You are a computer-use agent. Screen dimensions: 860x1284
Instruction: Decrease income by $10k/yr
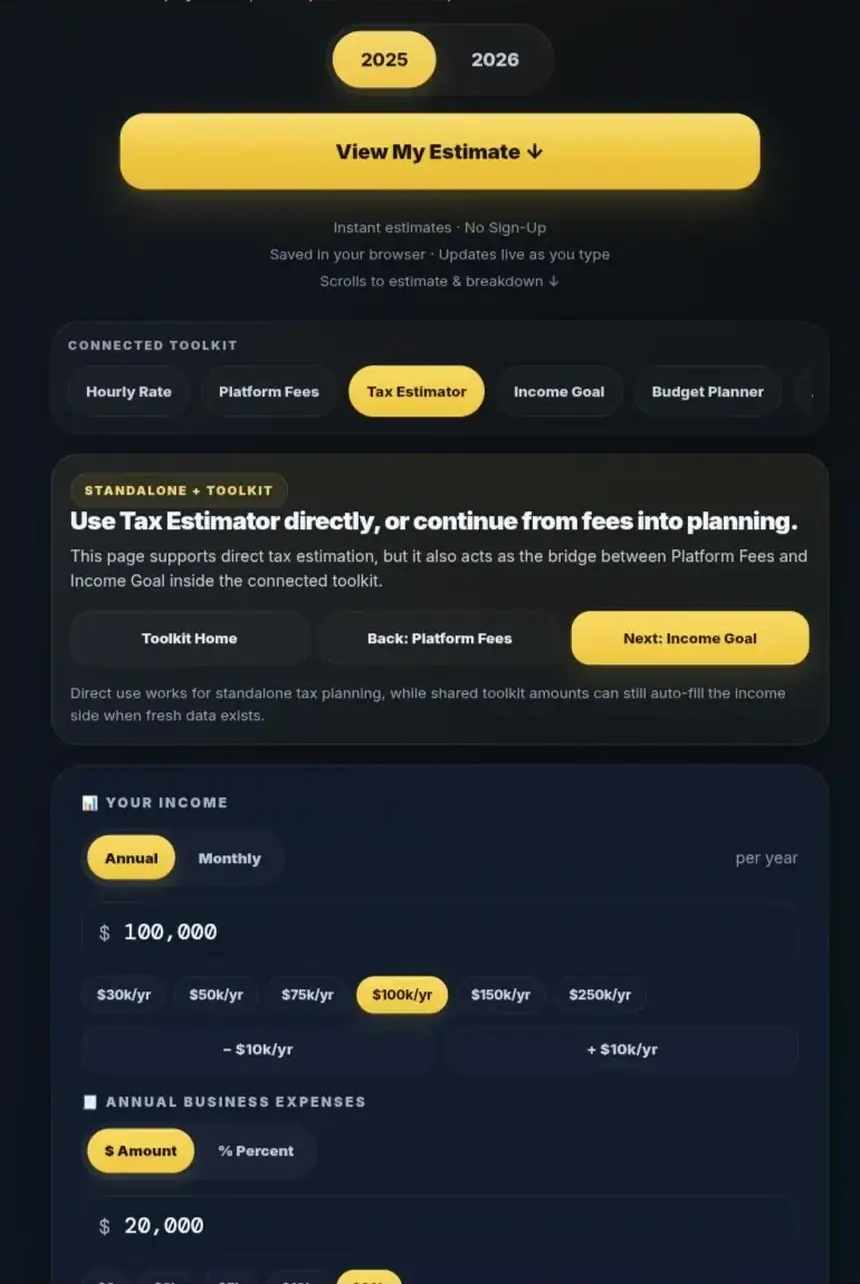pyautogui.click(x=258, y=1049)
